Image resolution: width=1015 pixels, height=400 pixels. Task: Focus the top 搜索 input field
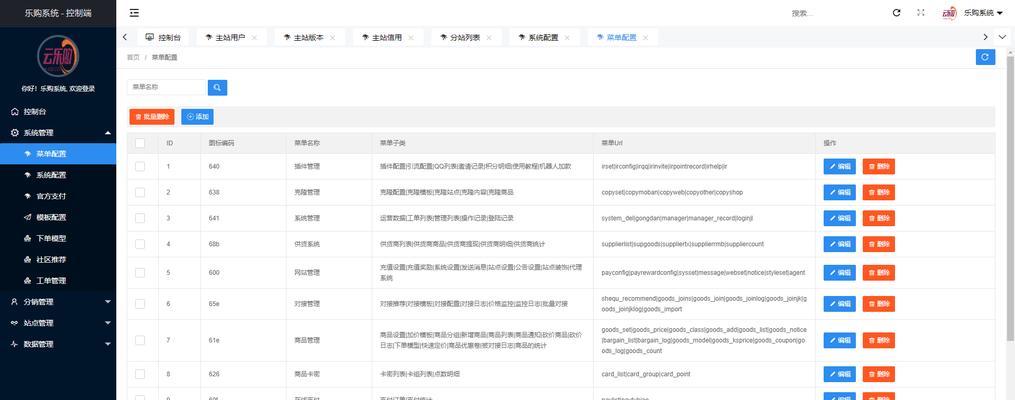(835, 13)
